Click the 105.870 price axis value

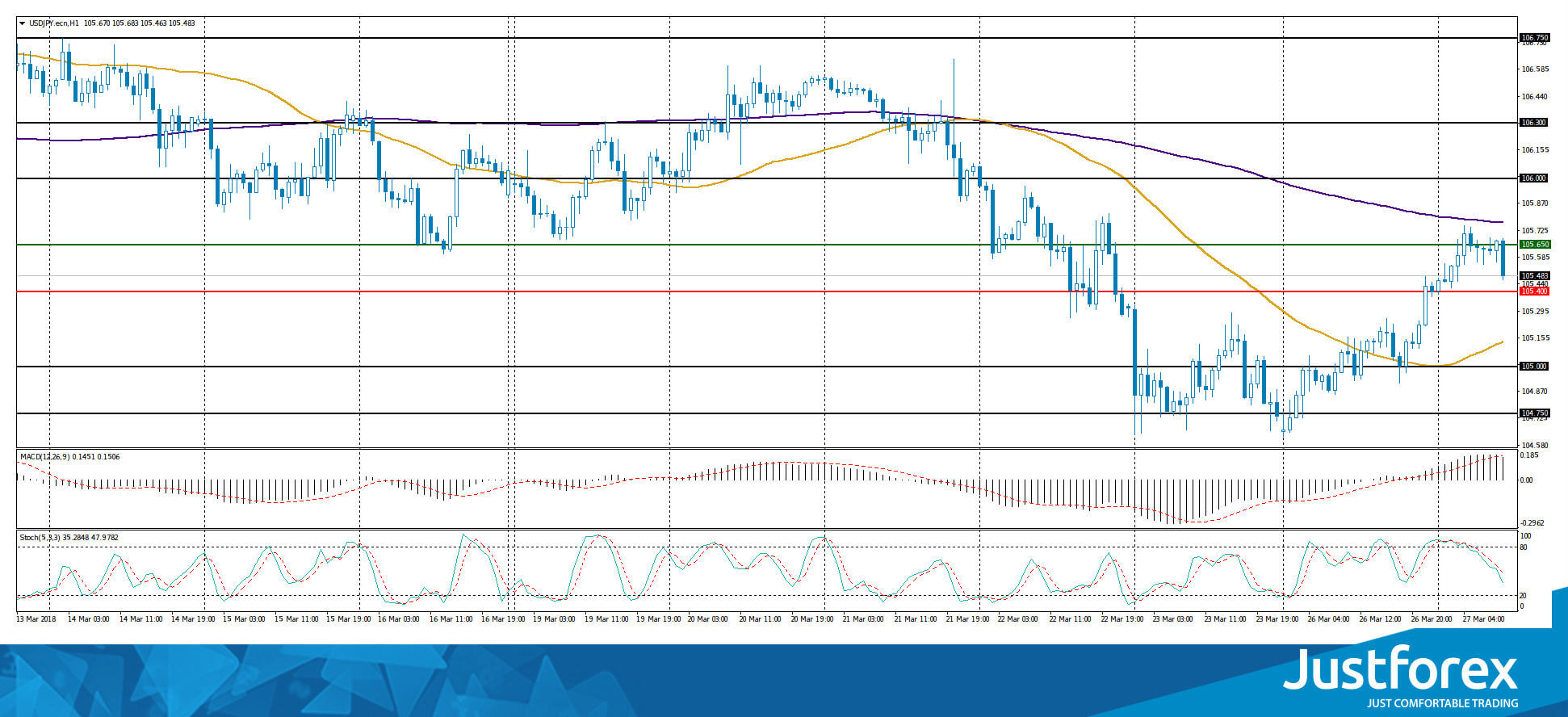[x=1534, y=203]
